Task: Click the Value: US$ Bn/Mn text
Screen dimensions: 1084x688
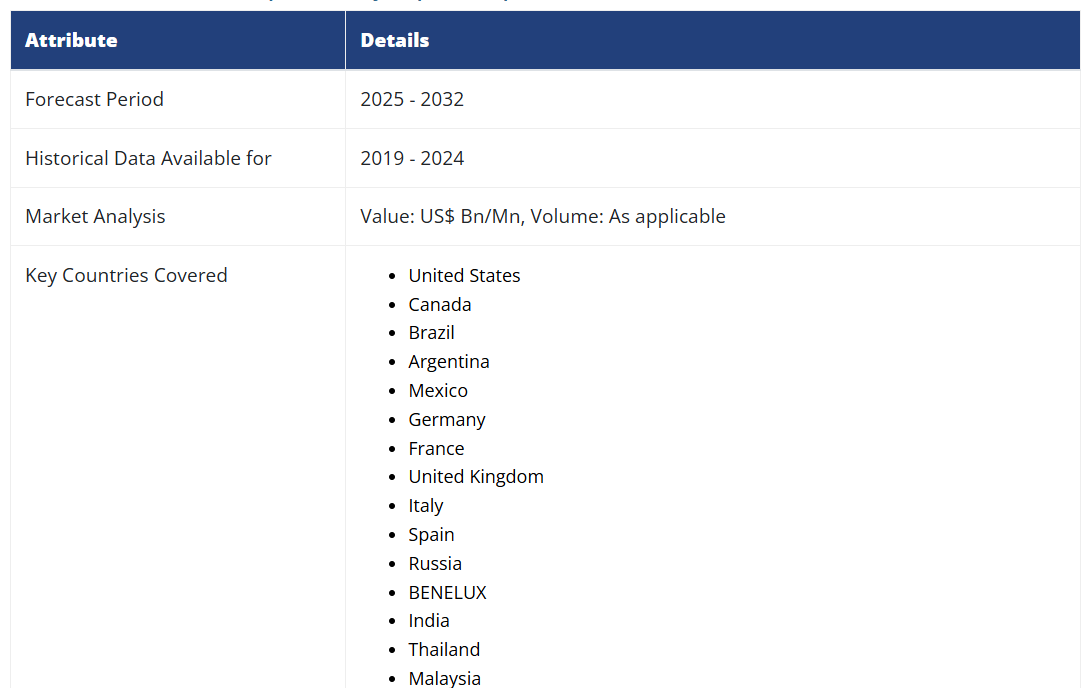Action: pos(441,216)
